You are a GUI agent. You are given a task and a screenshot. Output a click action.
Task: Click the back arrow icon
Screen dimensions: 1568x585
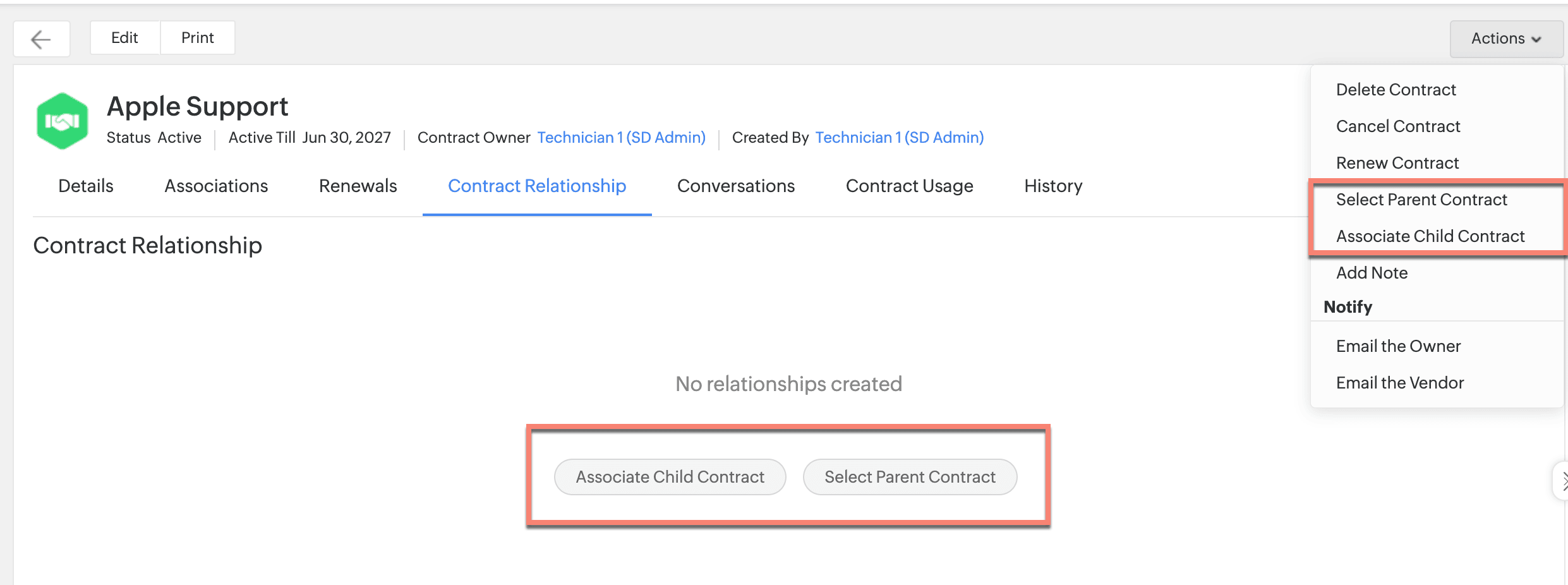click(x=41, y=39)
